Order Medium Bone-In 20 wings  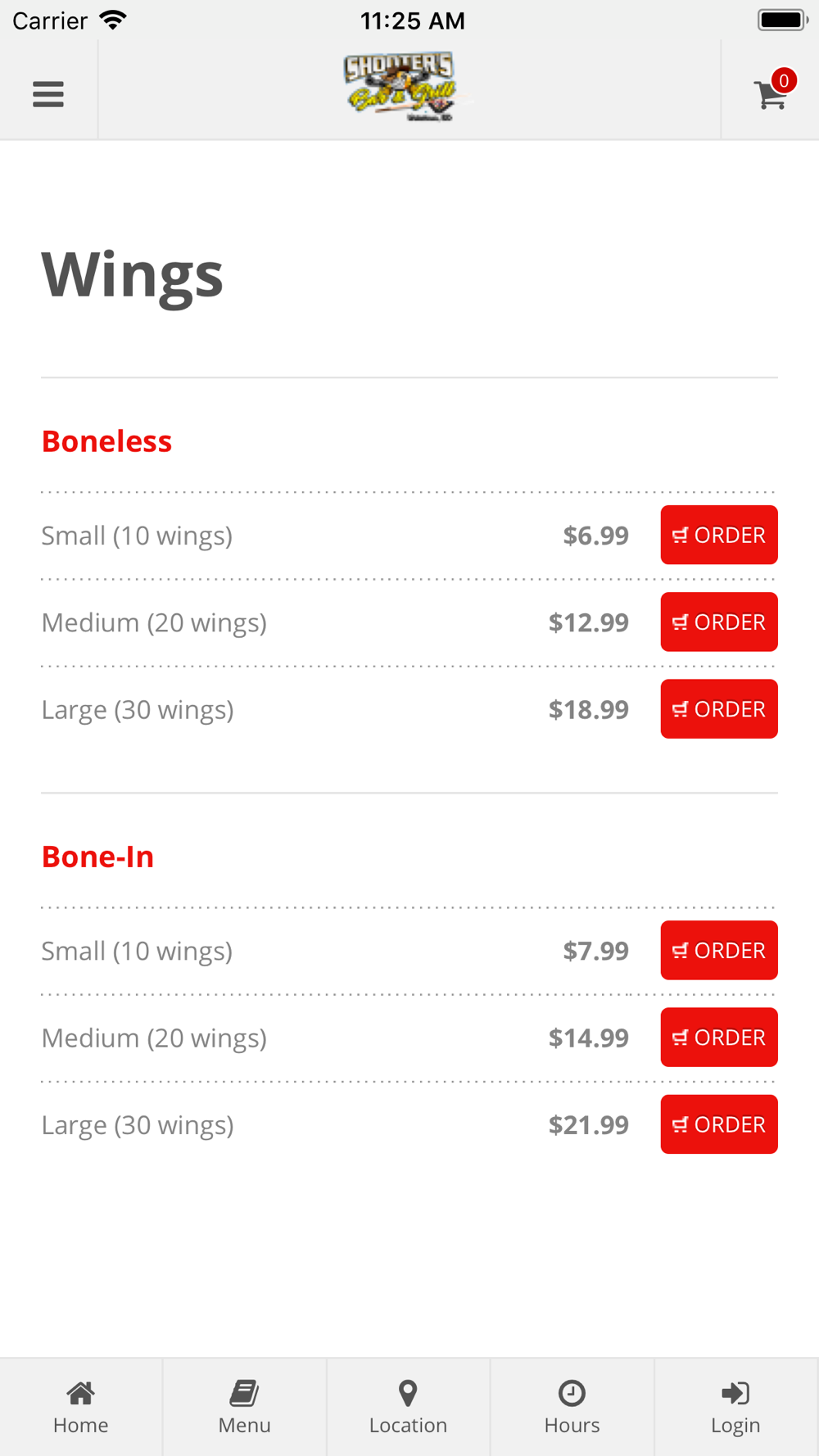coord(718,1038)
